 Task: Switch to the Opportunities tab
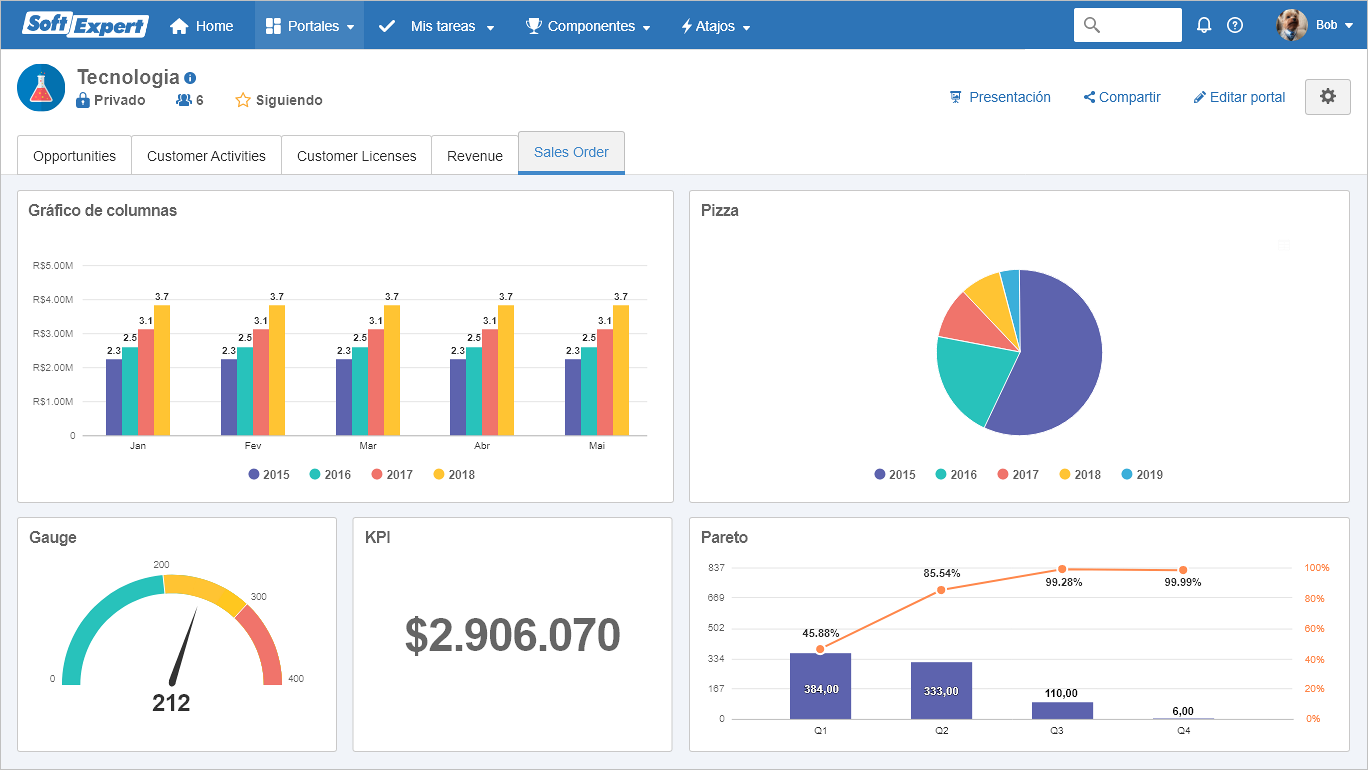[x=74, y=156]
